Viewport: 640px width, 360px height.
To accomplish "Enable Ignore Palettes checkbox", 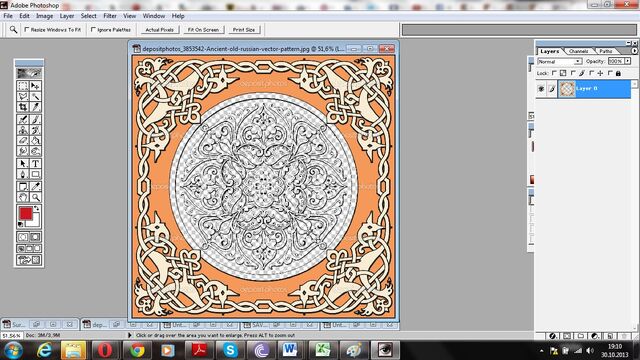I will tap(93, 29).
